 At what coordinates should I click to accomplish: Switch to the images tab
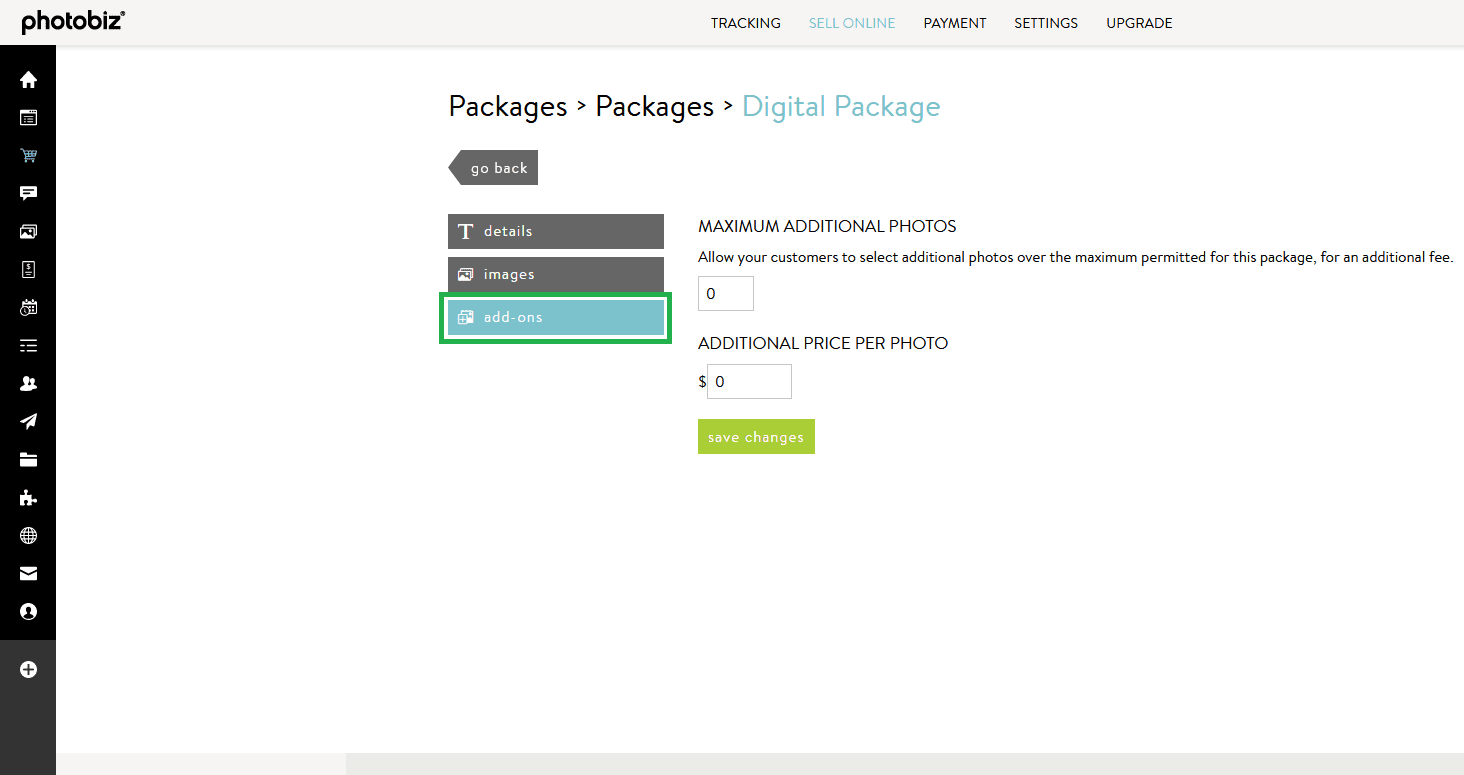pos(555,273)
